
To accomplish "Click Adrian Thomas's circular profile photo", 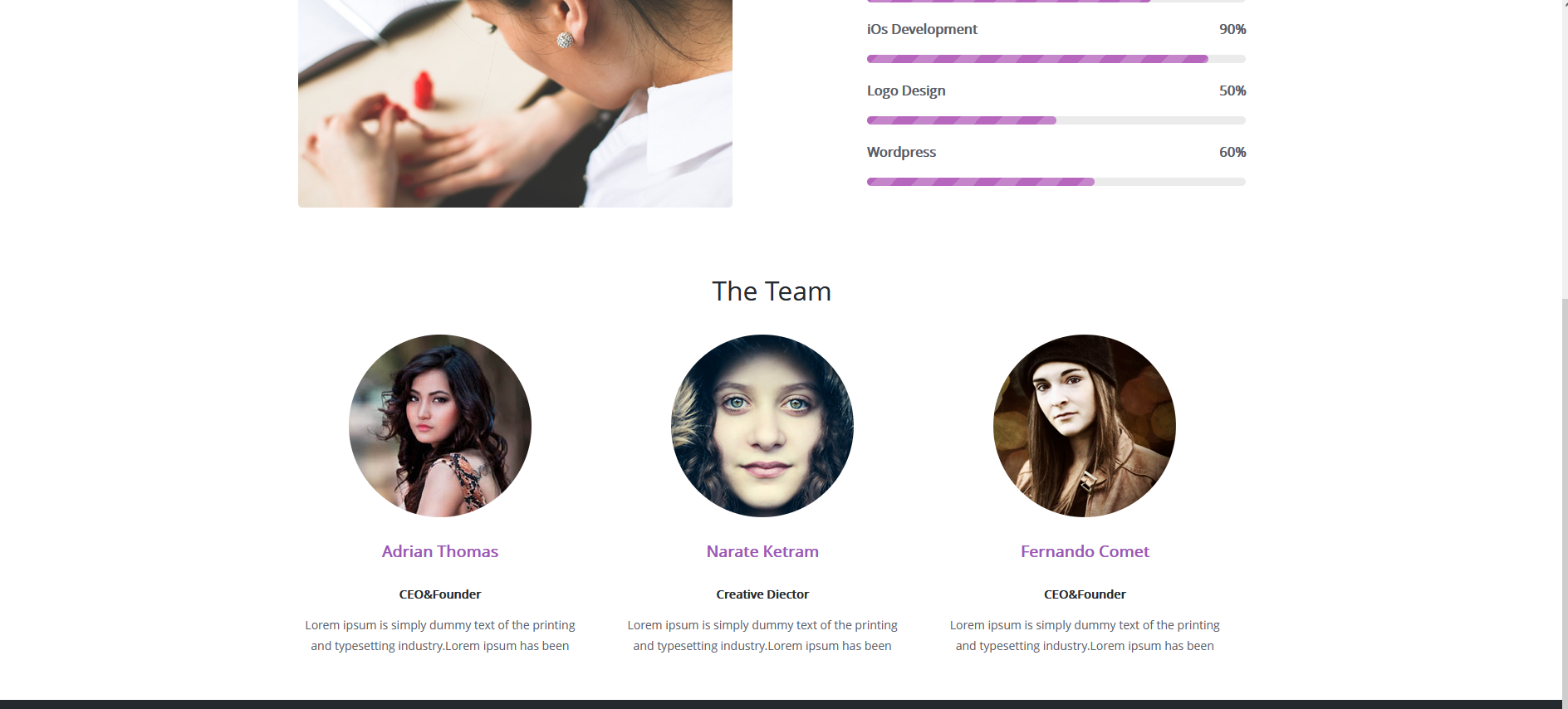I will click(440, 426).
